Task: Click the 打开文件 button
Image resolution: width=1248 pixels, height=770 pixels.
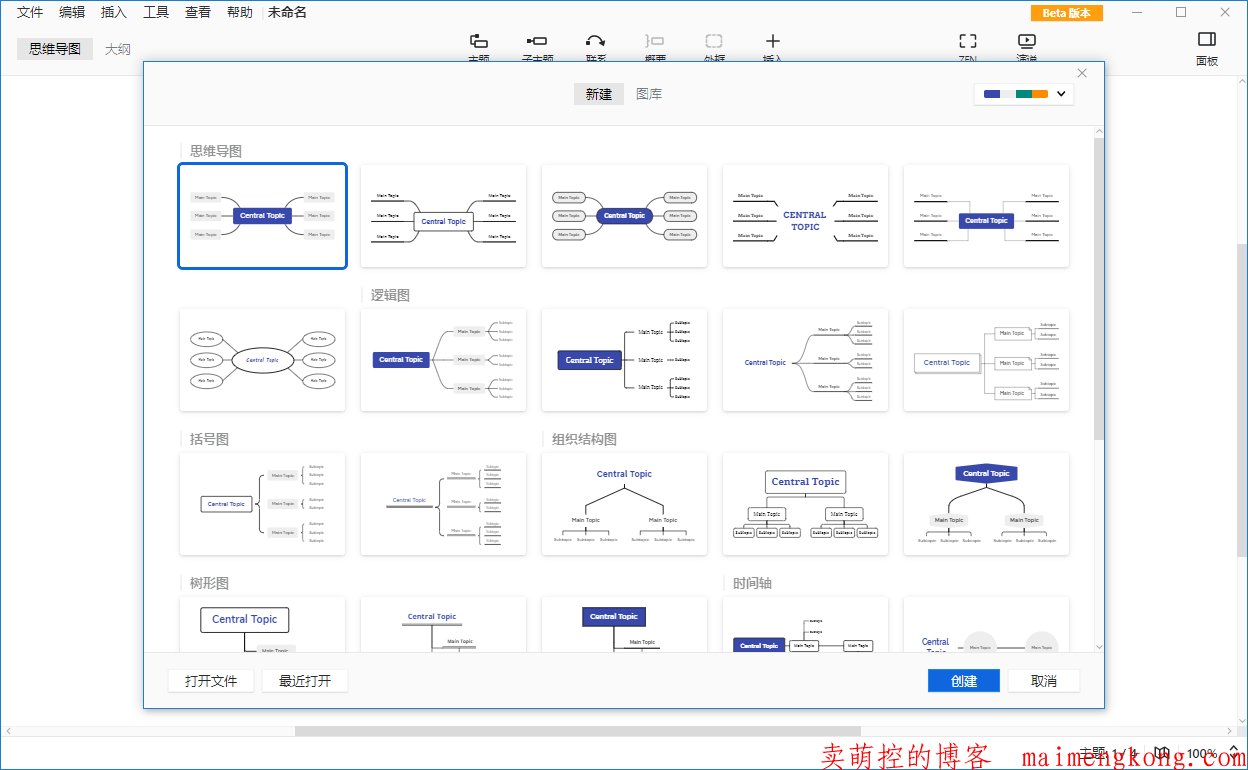Action: pos(211,681)
